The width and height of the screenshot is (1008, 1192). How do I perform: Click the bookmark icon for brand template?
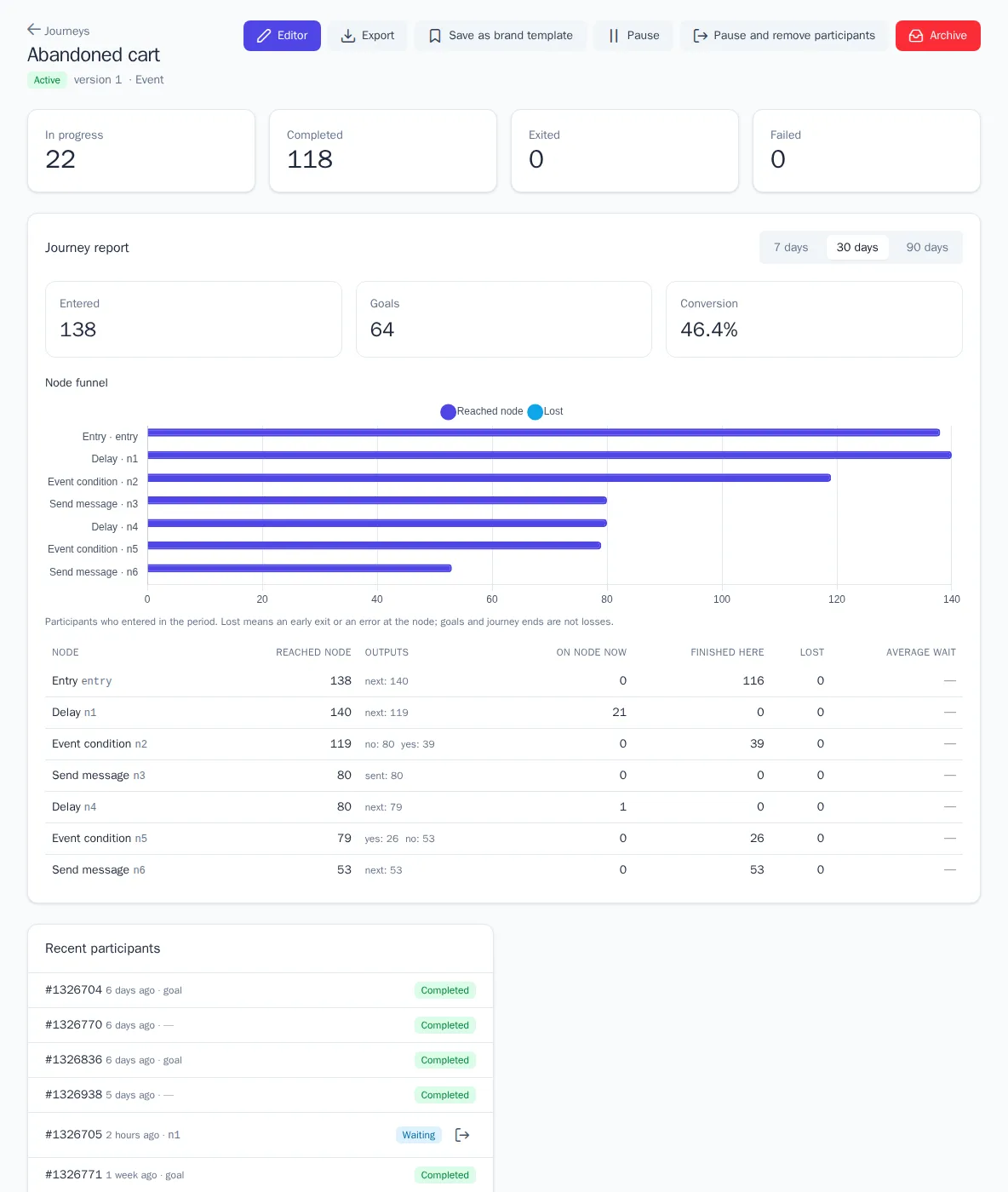[x=435, y=36]
